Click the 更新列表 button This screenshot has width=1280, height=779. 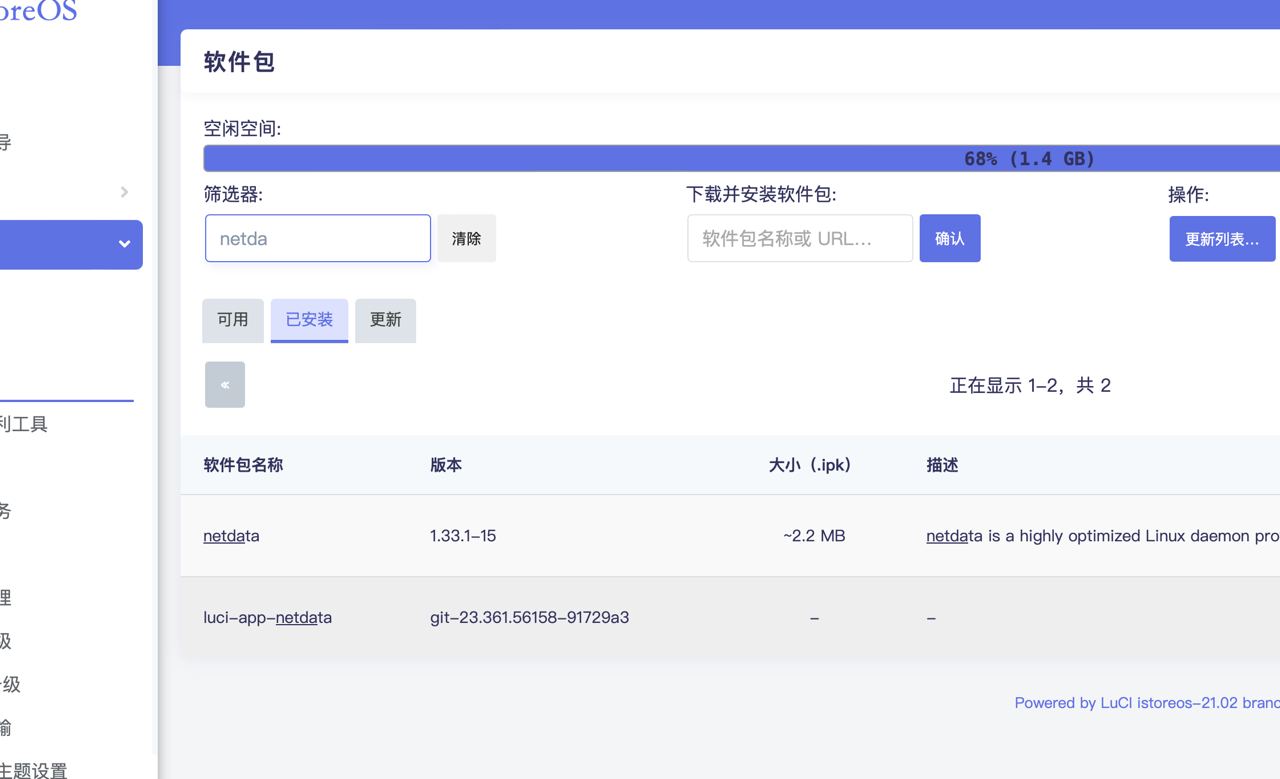click(x=1222, y=239)
